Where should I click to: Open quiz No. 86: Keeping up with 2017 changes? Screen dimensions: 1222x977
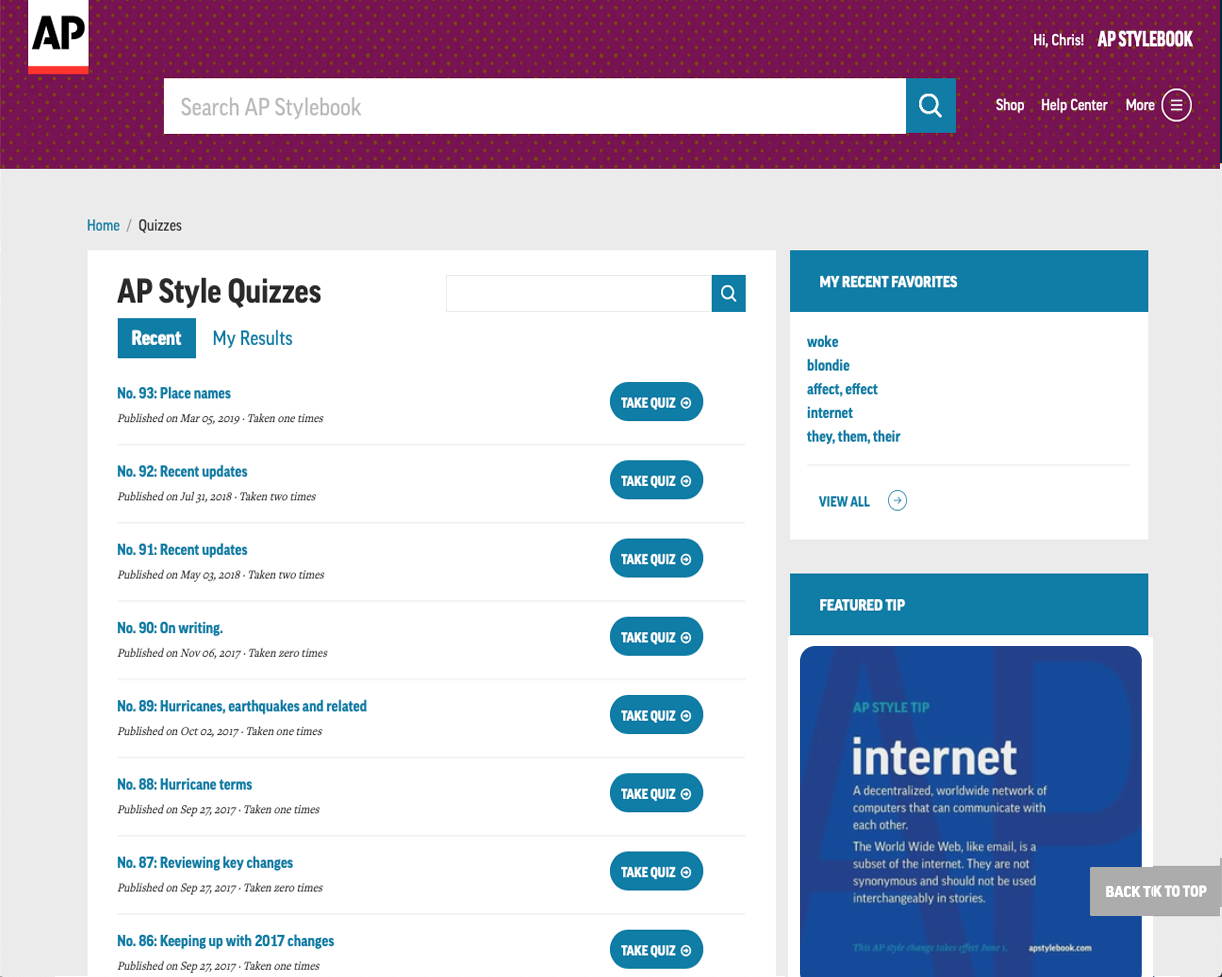(x=226, y=941)
